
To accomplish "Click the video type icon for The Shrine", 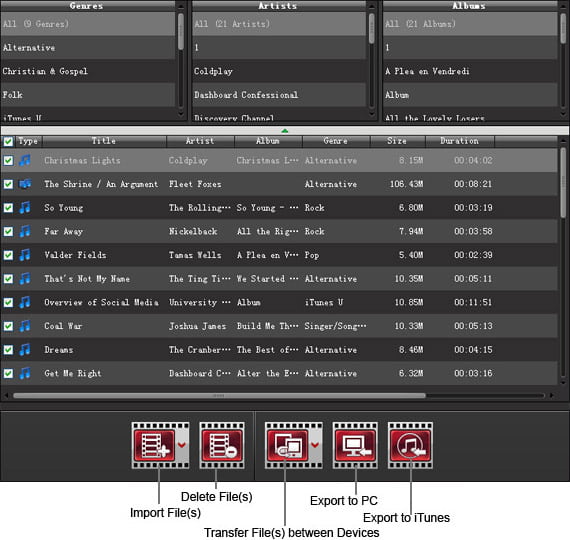I will tap(25, 184).
